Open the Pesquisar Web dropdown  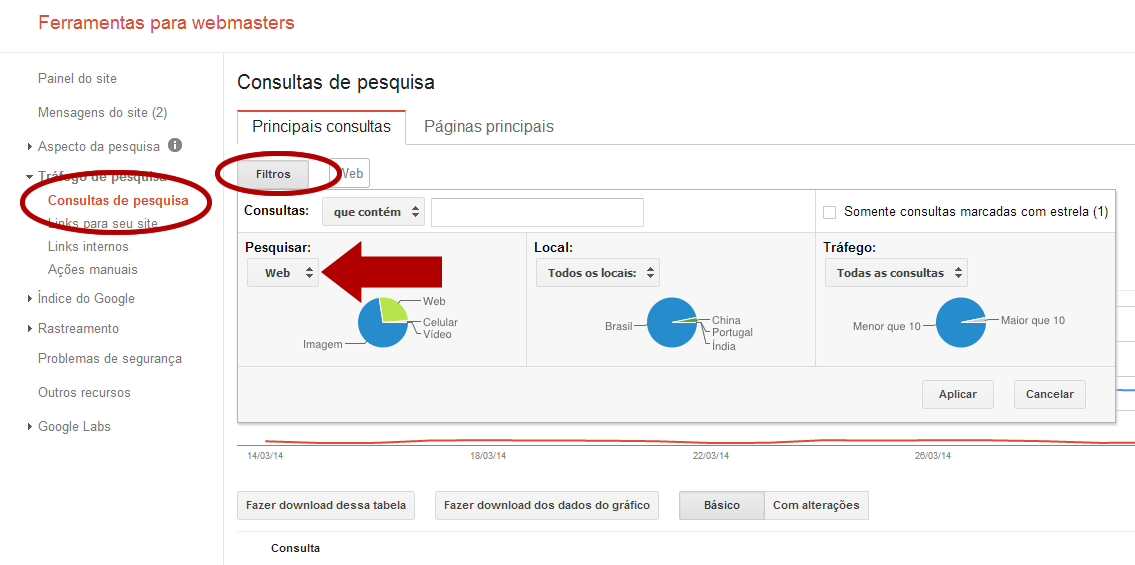pyautogui.click(x=283, y=273)
